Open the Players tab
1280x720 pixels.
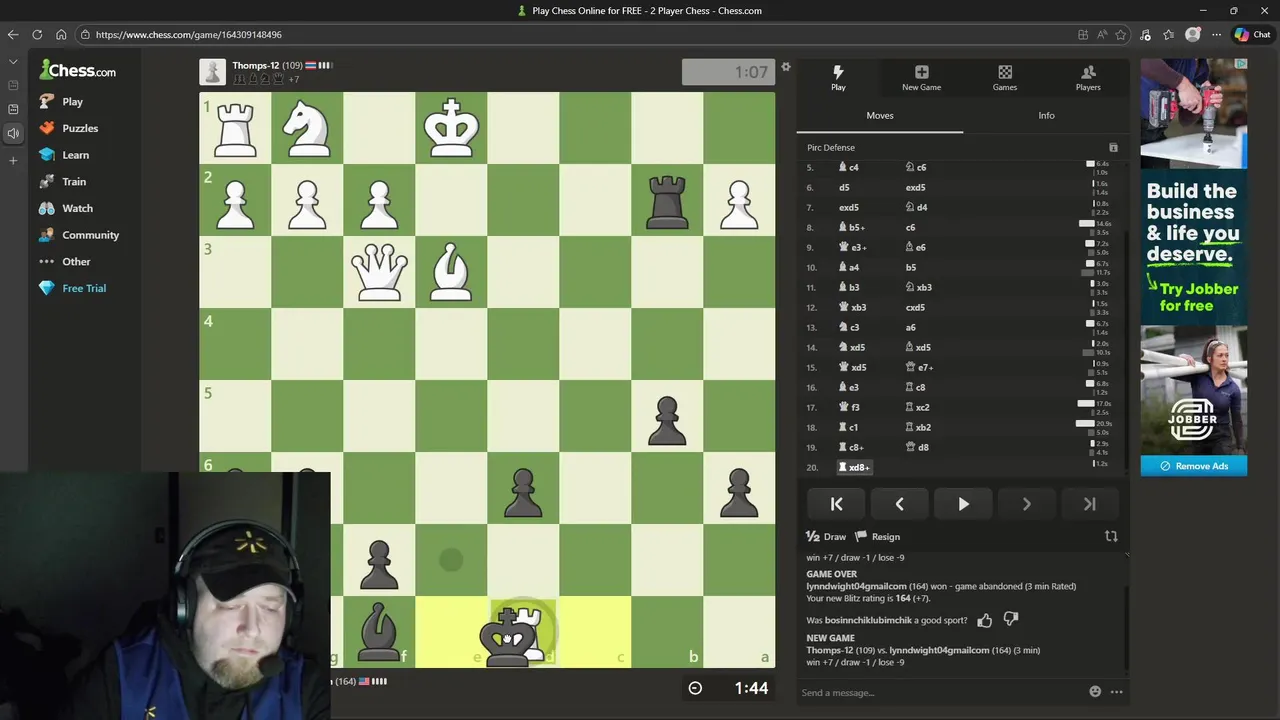pyautogui.click(x=1088, y=78)
